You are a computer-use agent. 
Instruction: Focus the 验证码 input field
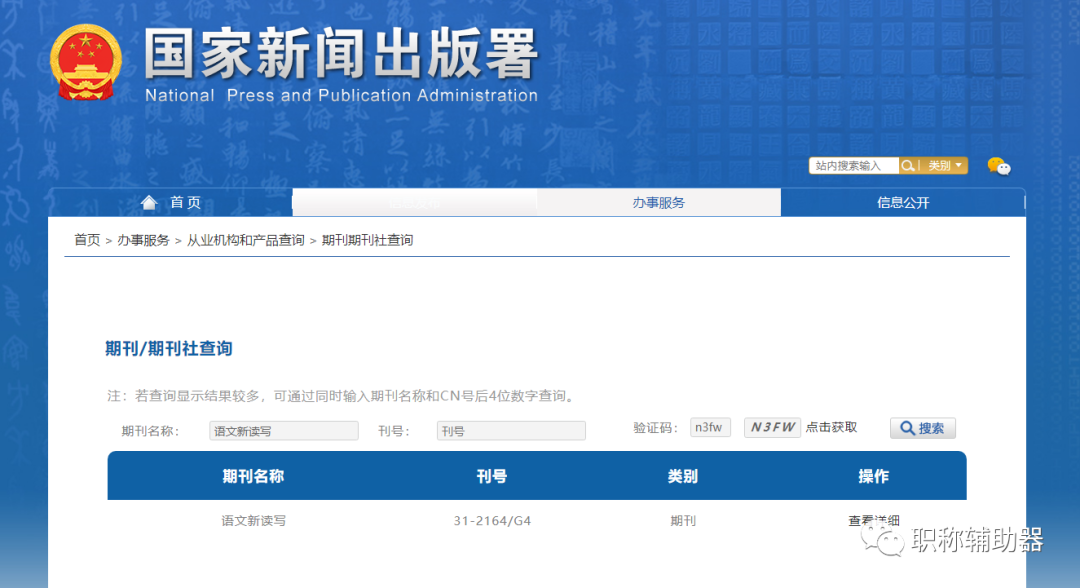click(710, 428)
